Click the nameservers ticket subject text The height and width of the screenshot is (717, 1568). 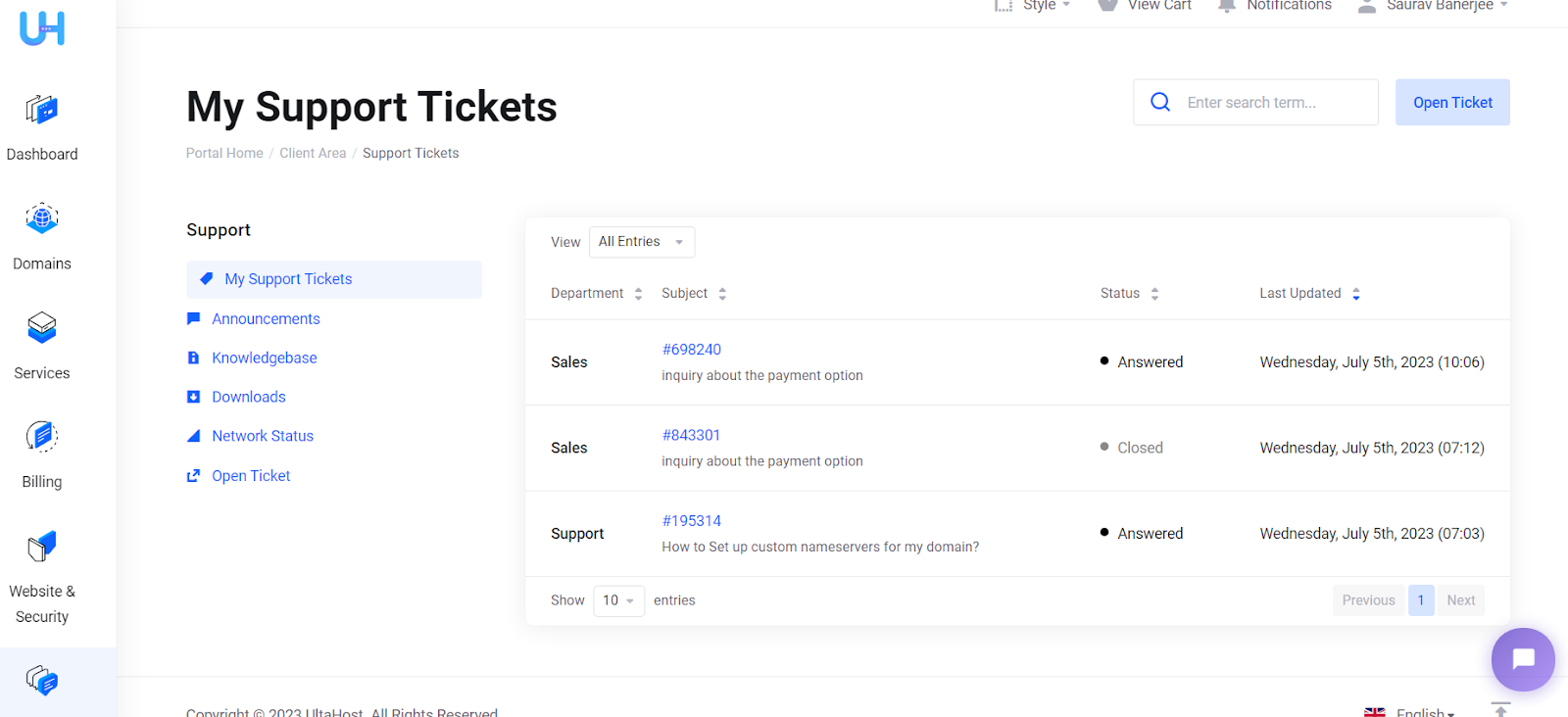point(820,547)
